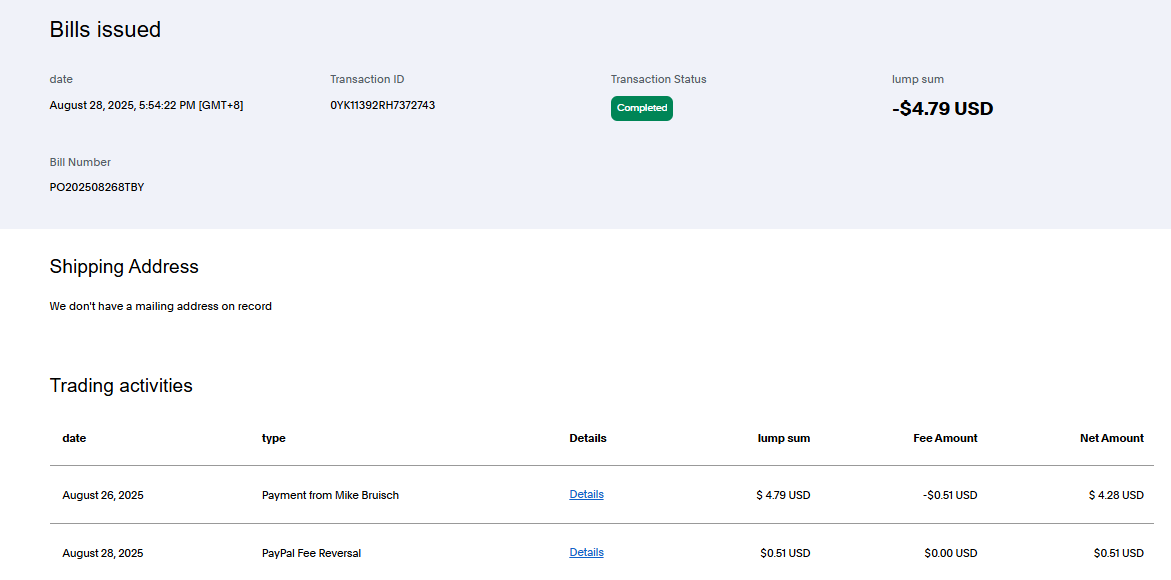This screenshot has width=1171, height=580.
Task: Click the $0.00 USD fee amount
Action: 952,553
